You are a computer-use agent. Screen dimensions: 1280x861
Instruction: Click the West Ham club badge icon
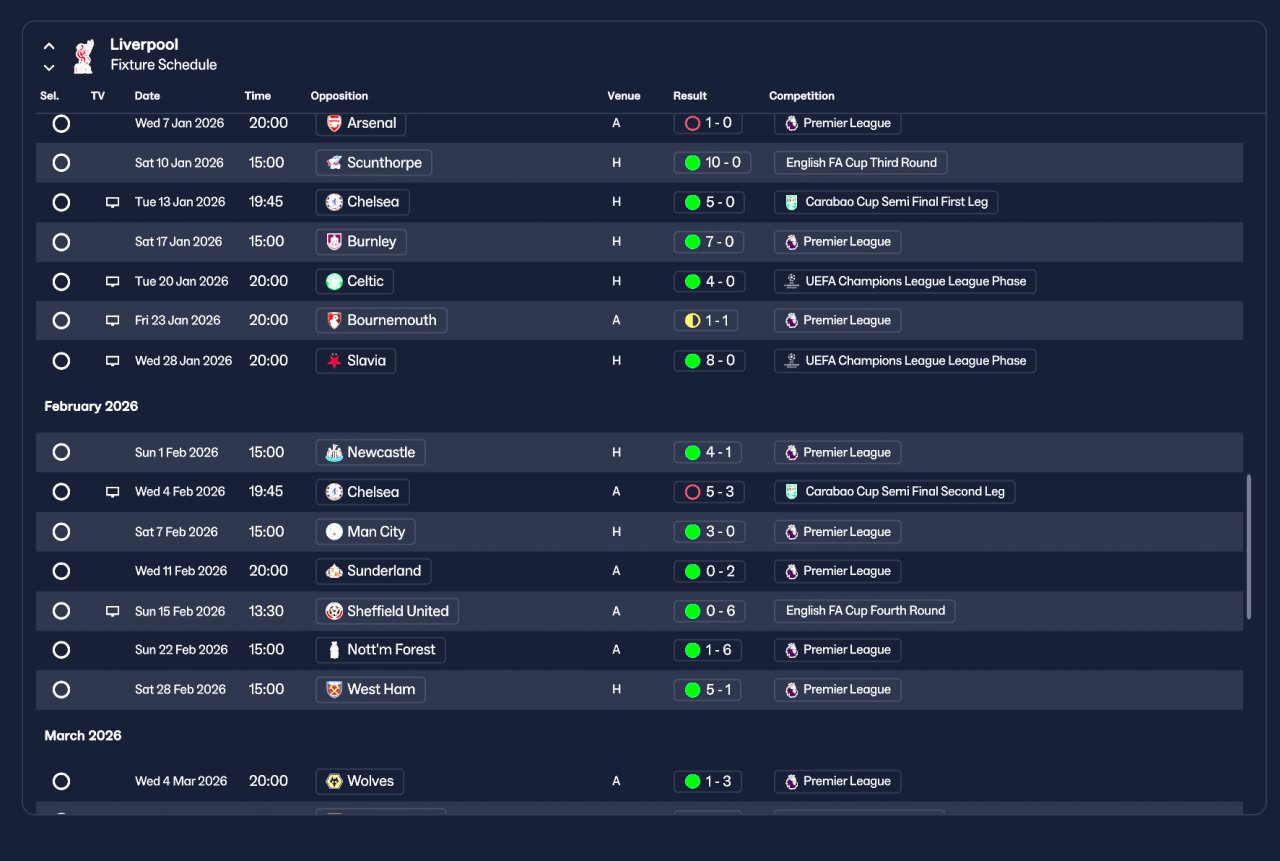334,690
